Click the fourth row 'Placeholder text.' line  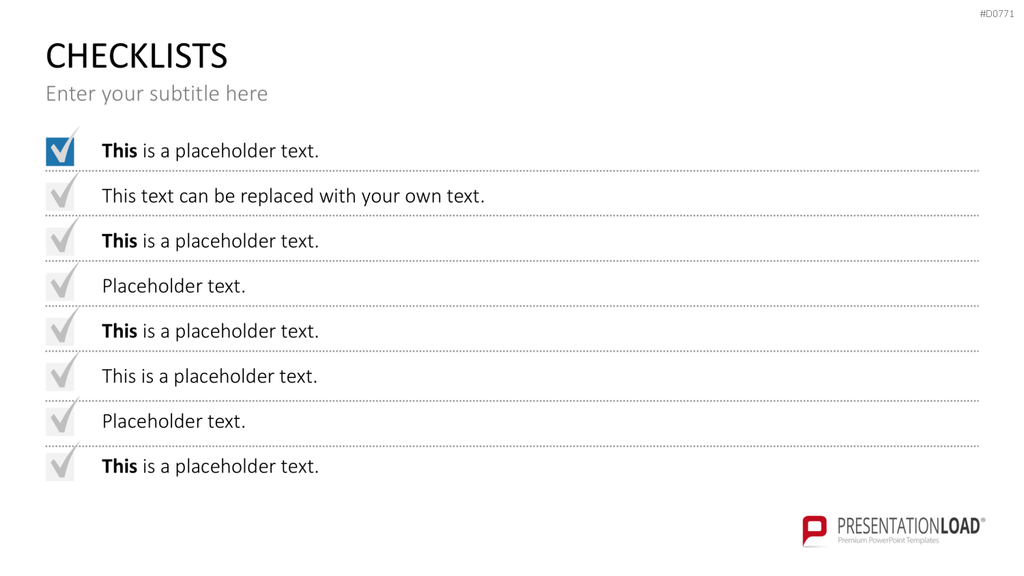[x=174, y=286]
